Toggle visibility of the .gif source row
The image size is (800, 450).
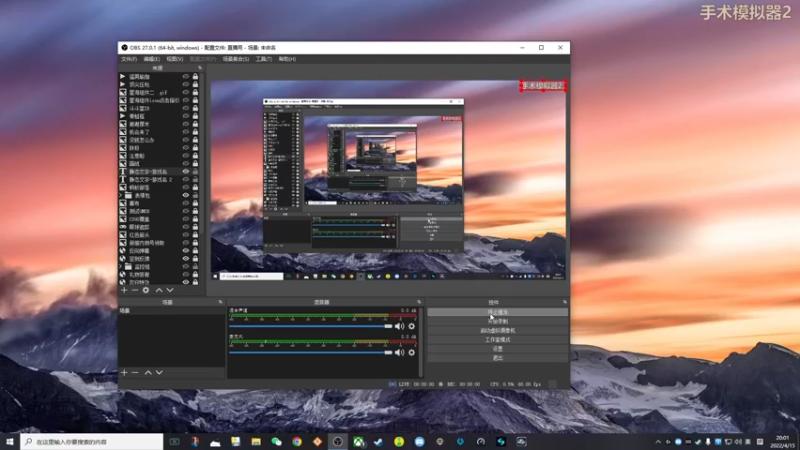pyautogui.click(x=186, y=92)
